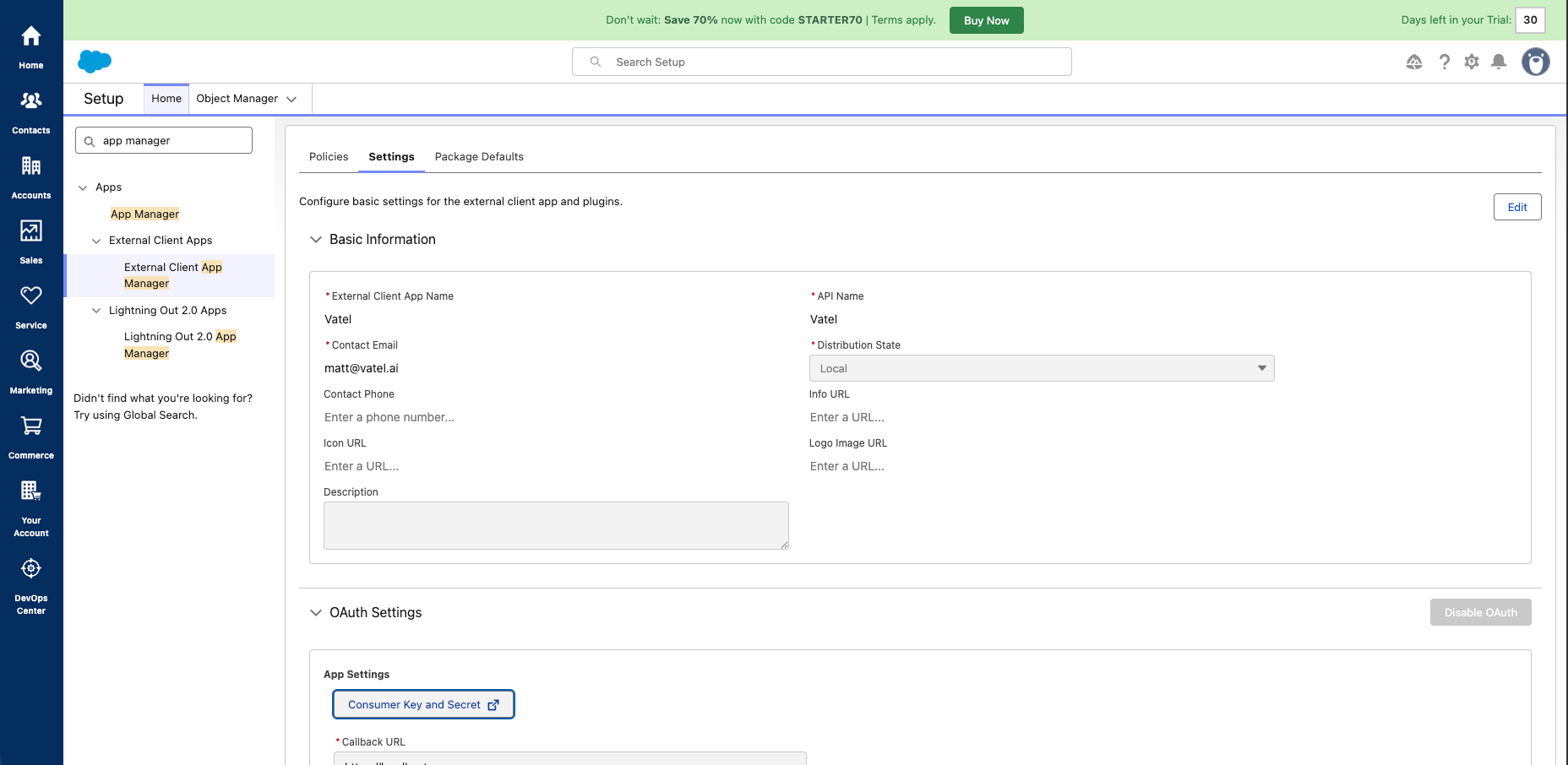Image resolution: width=1568 pixels, height=765 pixels.
Task: Click the trial days left counter
Action: 1530,20
